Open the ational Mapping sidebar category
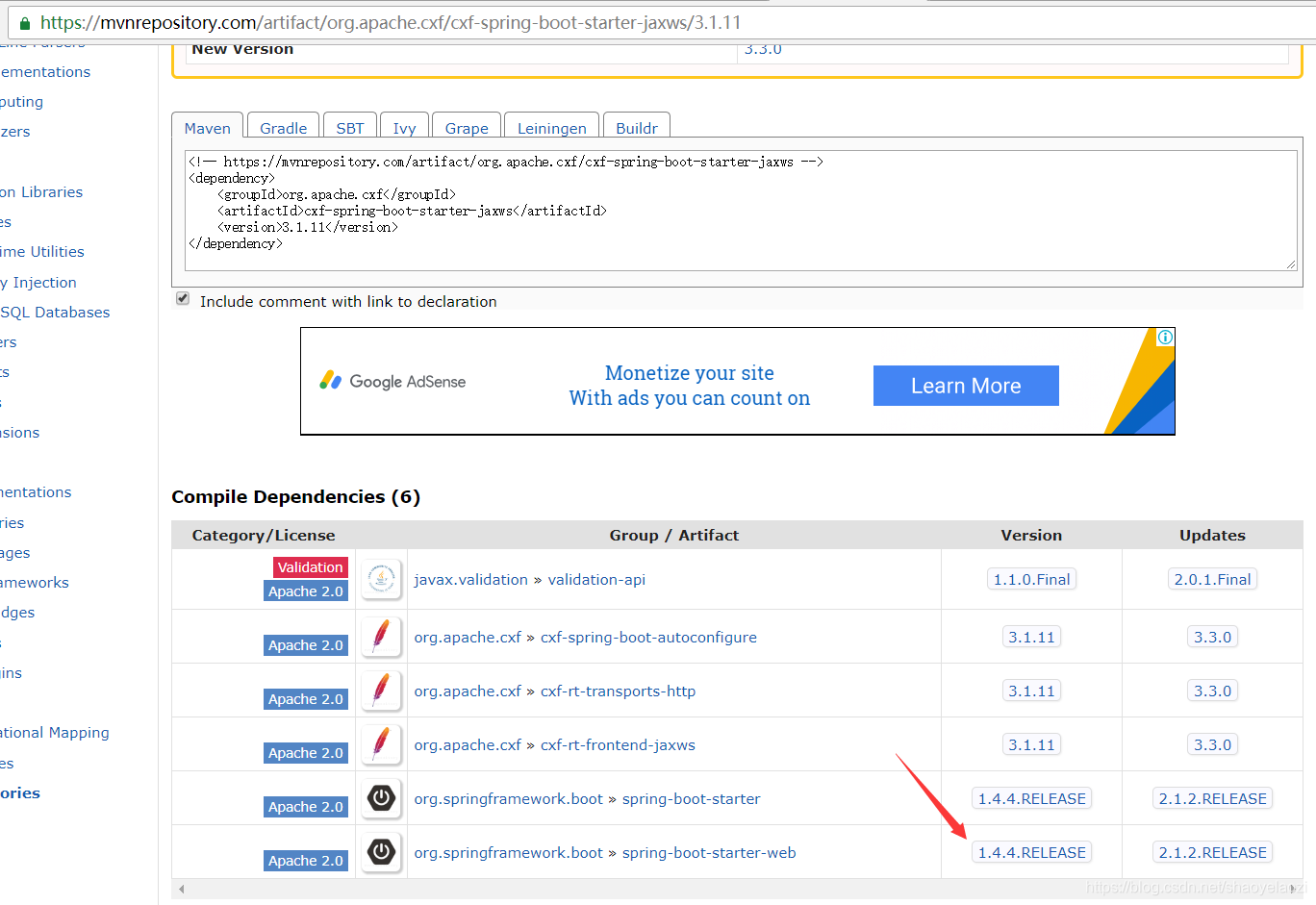Image resolution: width=1316 pixels, height=905 pixels. point(55,732)
